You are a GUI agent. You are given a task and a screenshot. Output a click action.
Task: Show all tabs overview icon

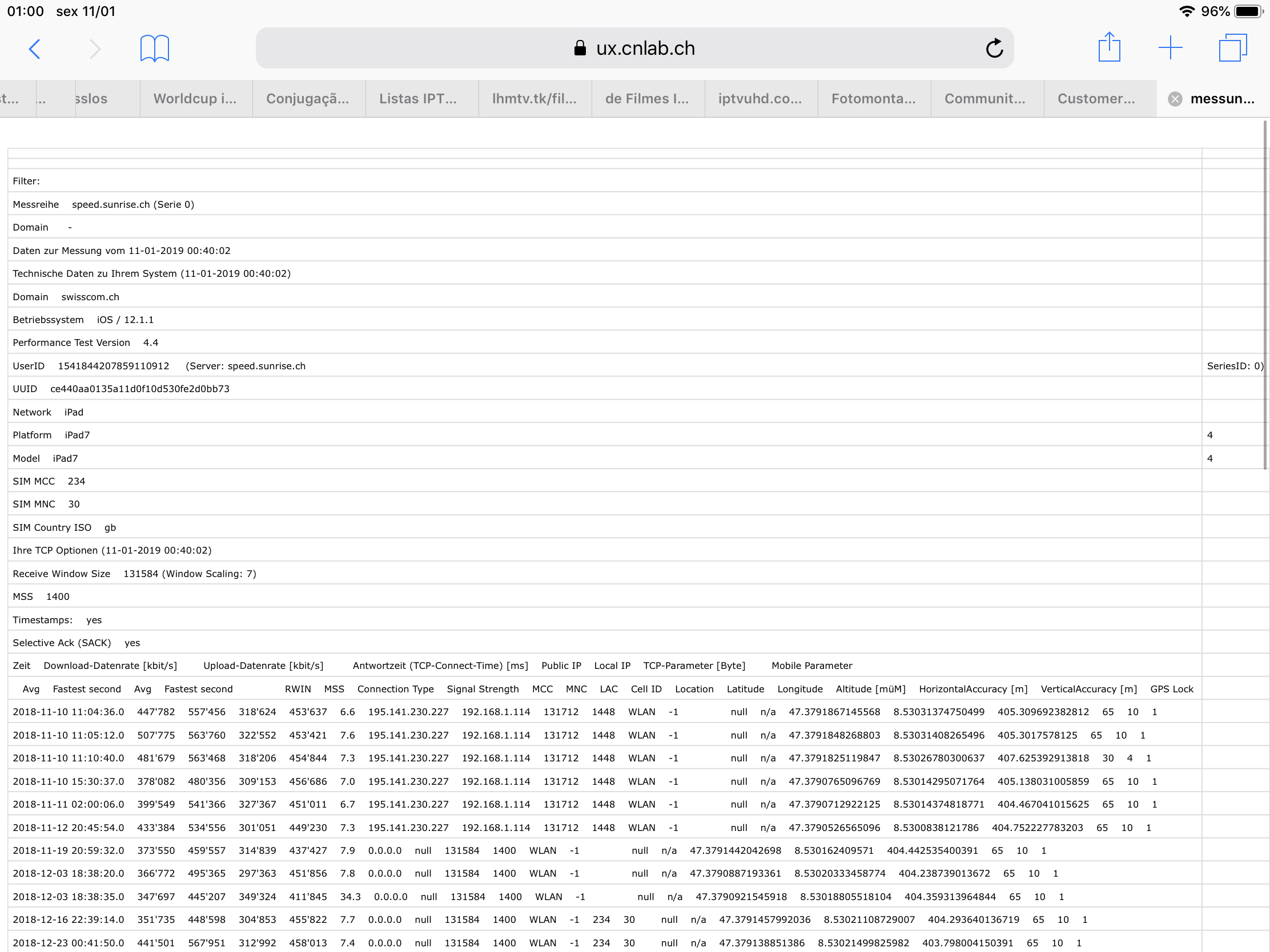[1233, 47]
